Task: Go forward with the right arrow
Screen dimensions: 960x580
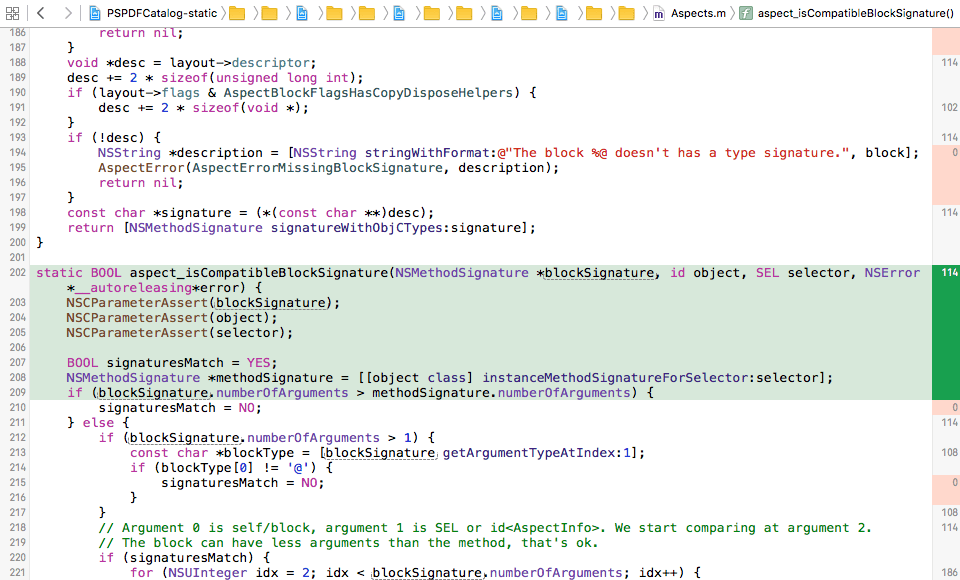Action: point(67,13)
